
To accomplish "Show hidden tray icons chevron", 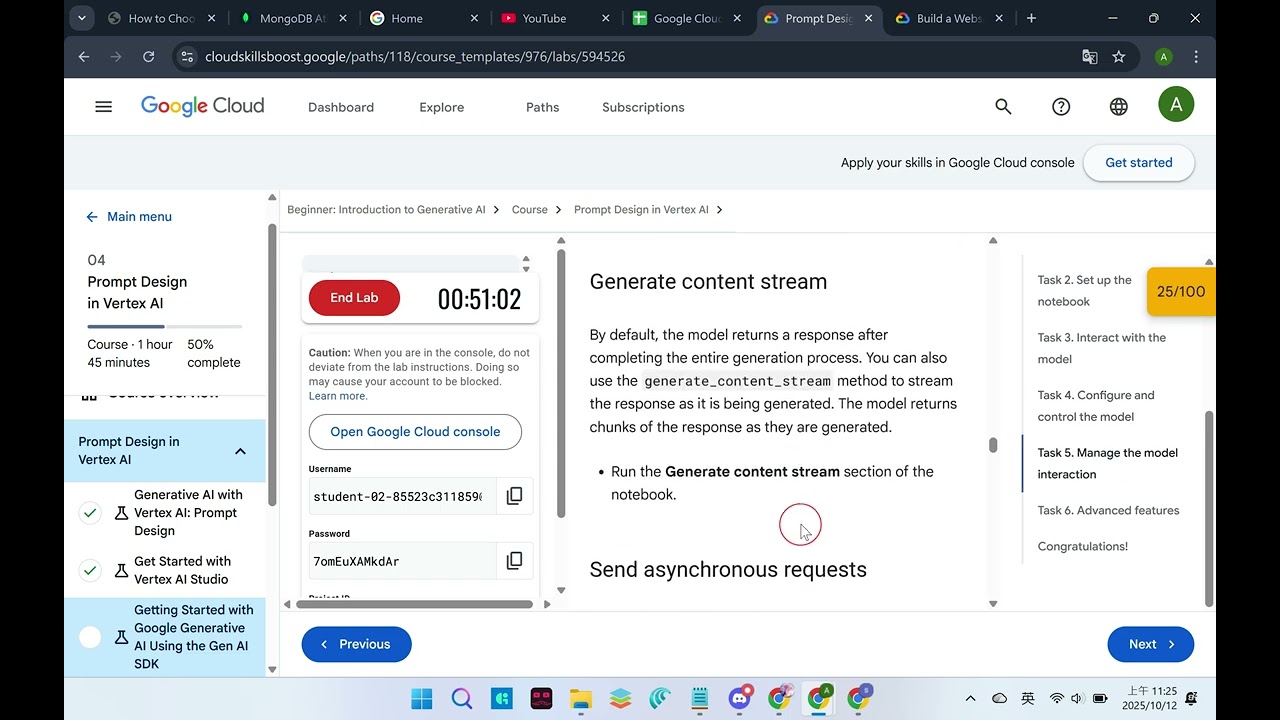I will pos(970,698).
